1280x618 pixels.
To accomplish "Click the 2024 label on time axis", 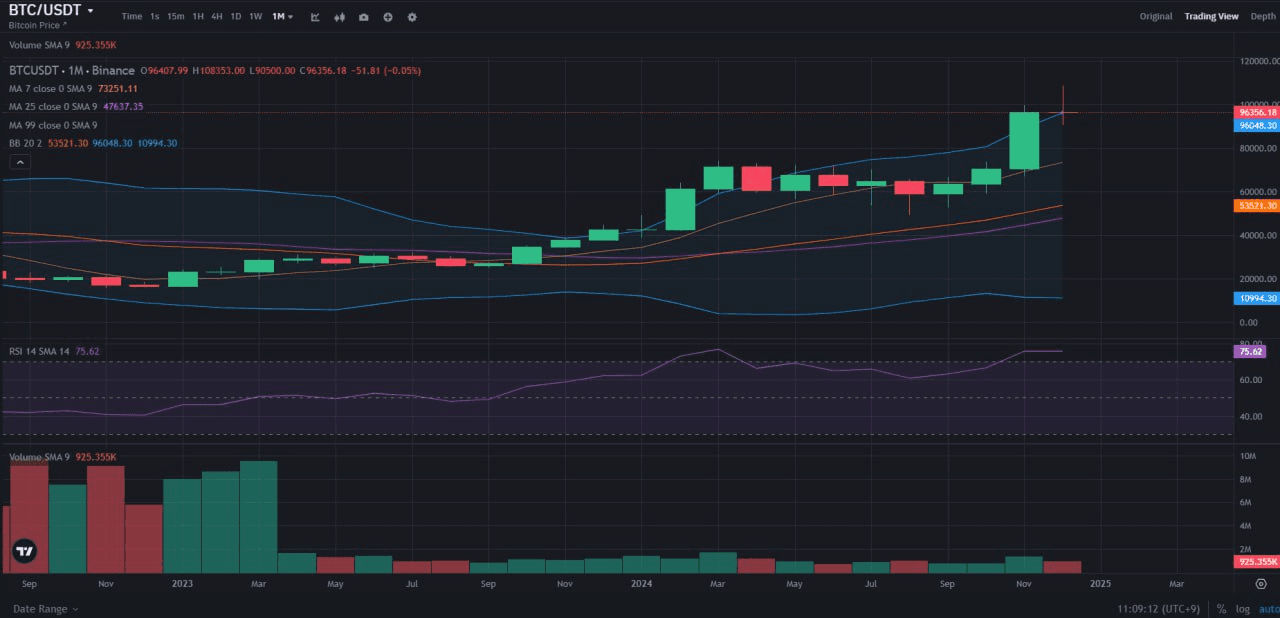I will pyautogui.click(x=641, y=582).
